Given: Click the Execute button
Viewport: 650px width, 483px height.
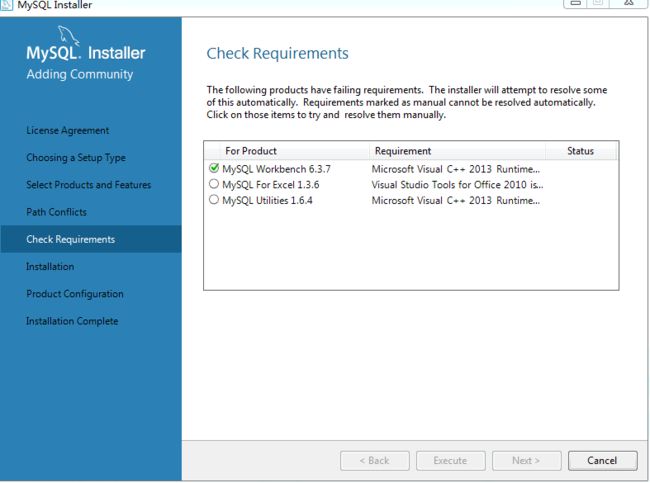Looking at the screenshot, I should pyautogui.click(x=451, y=461).
